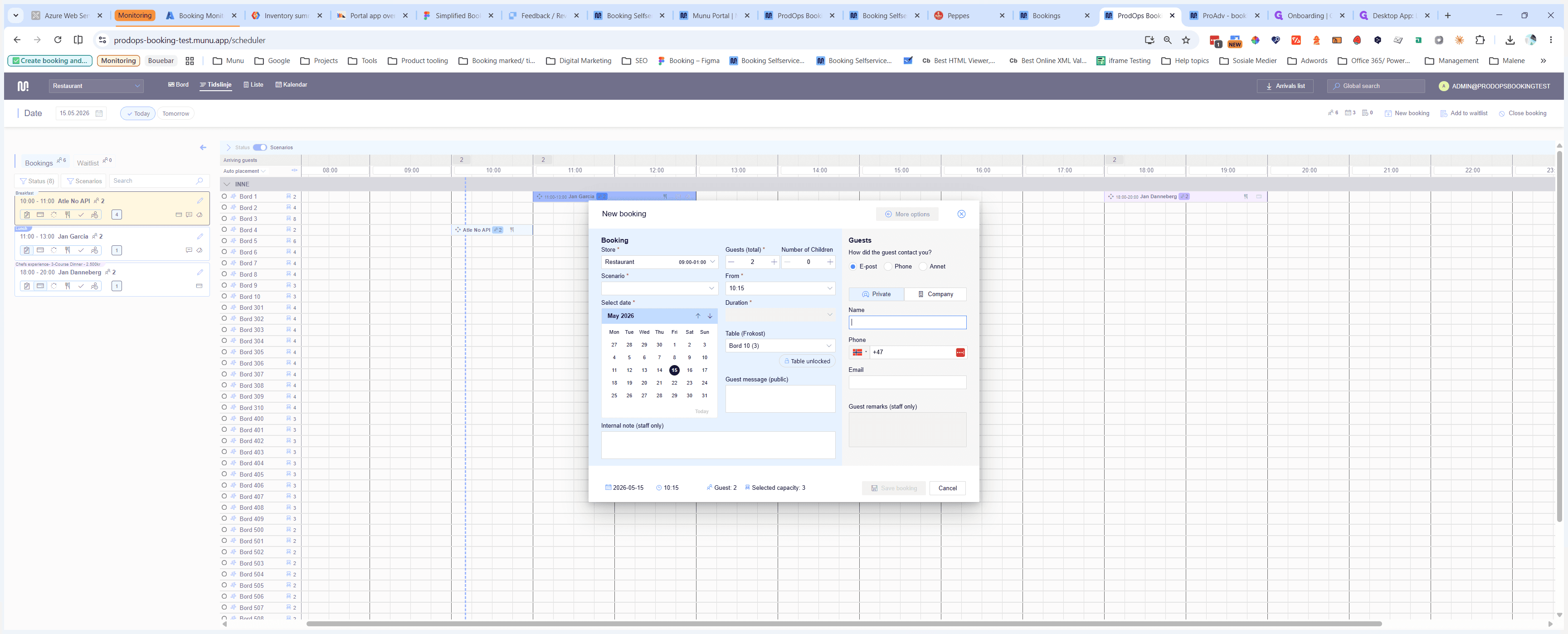Image resolution: width=1568 pixels, height=634 pixels.
Task: Select the E-post contact radio button
Action: (x=853, y=267)
